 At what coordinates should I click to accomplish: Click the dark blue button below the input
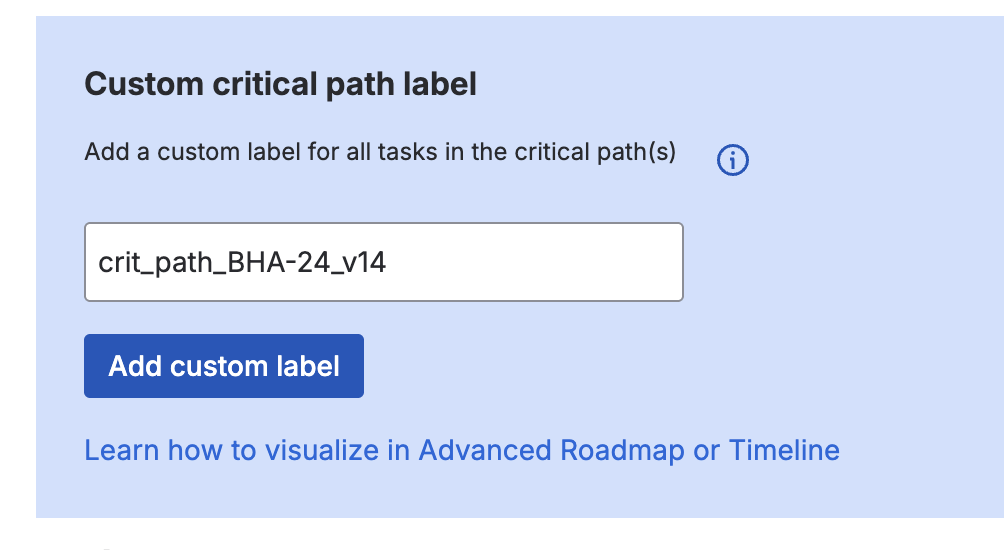click(x=224, y=366)
